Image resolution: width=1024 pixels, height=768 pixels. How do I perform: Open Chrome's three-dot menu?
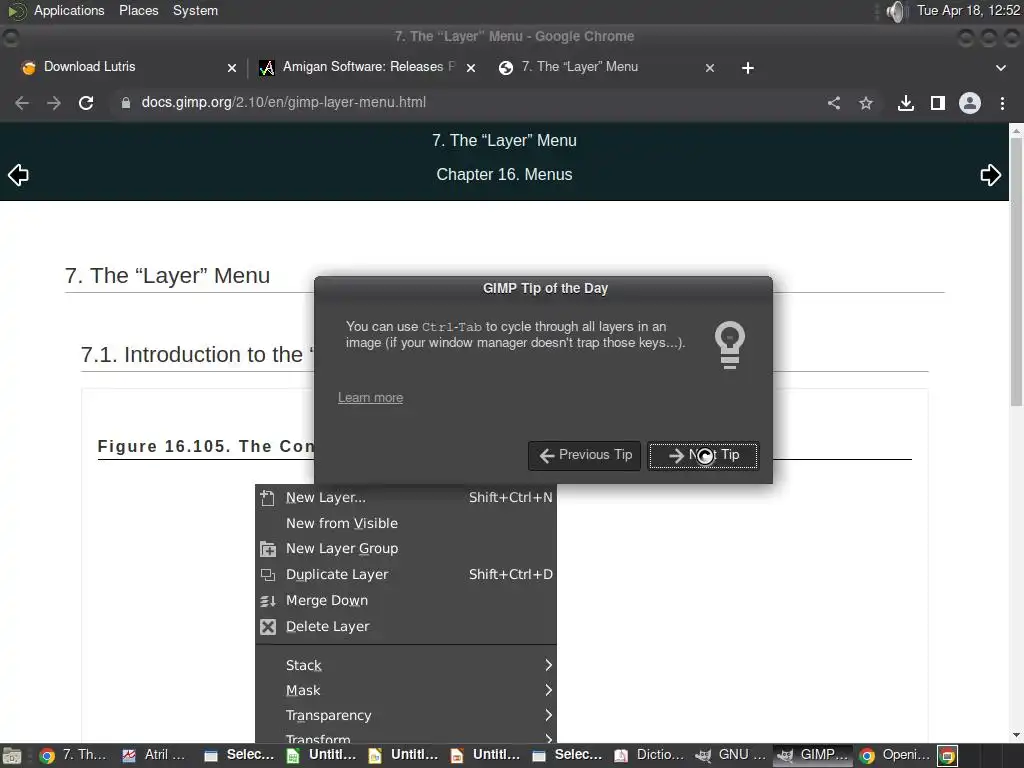click(x=1002, y=103)
